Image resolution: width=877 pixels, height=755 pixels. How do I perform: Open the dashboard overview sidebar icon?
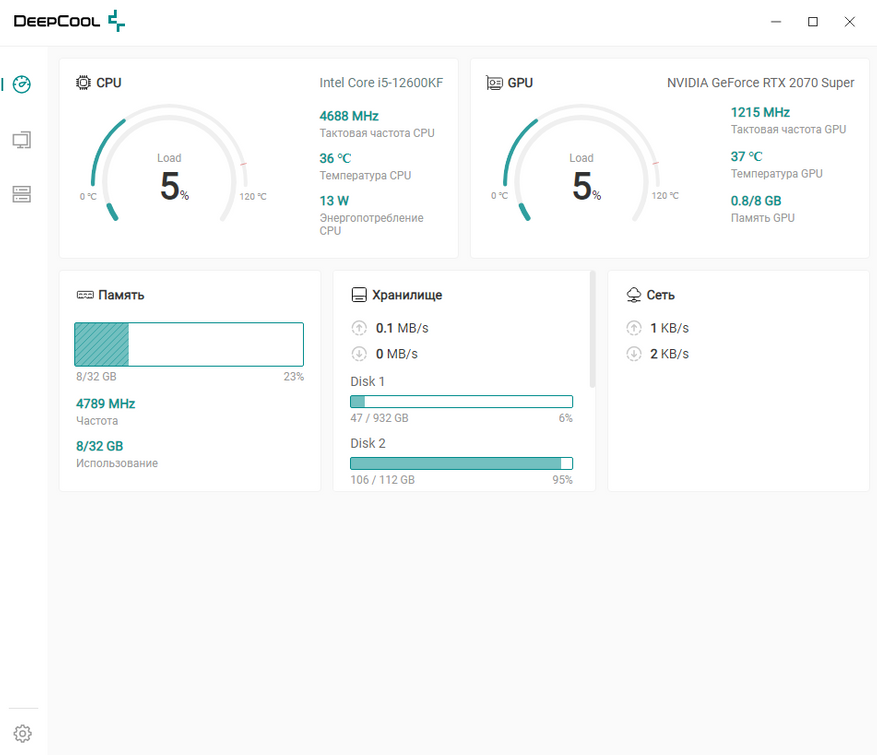point(22,84)
